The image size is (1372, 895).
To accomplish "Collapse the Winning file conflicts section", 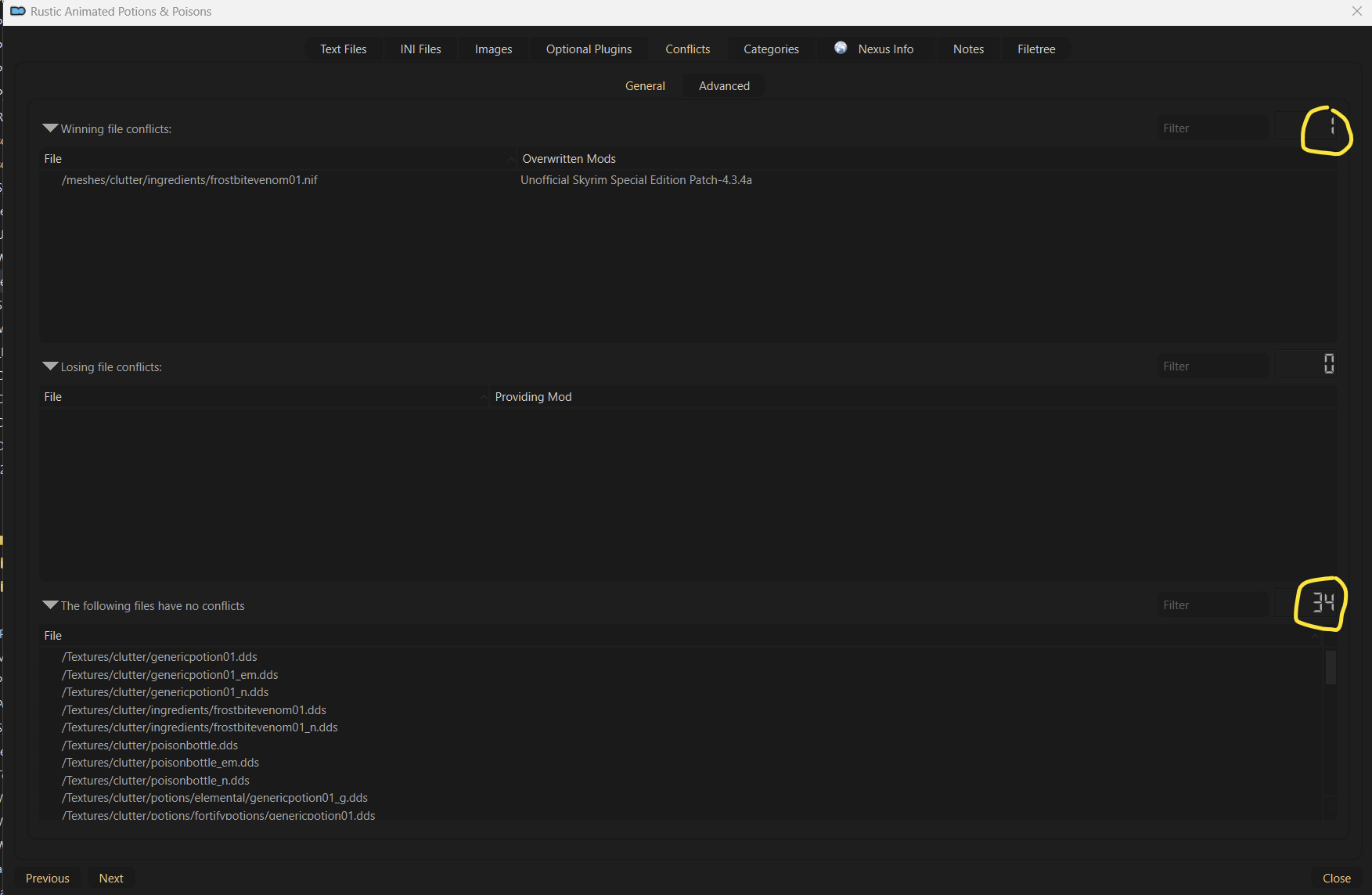I will pos(51,128).
